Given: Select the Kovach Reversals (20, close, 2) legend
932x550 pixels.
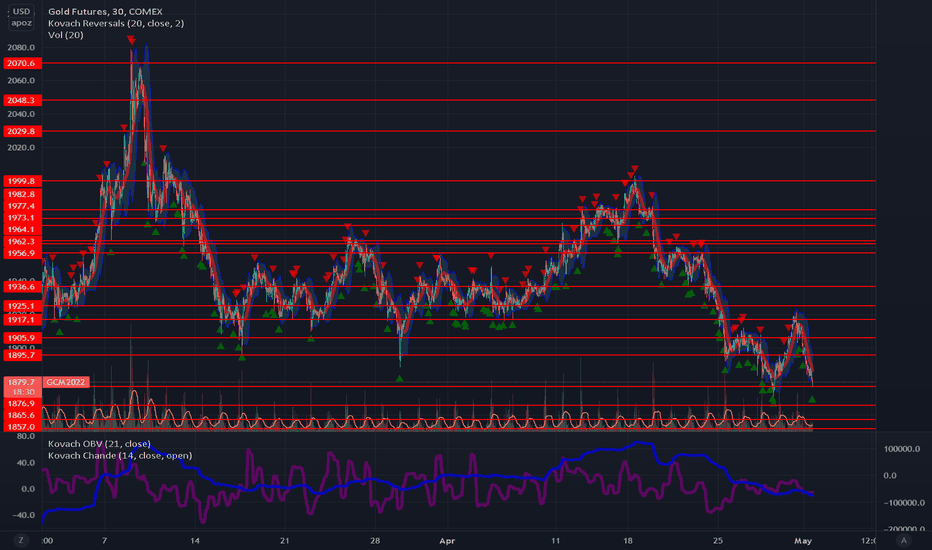Looking at the screenshot, I should (x=116, y=23).
